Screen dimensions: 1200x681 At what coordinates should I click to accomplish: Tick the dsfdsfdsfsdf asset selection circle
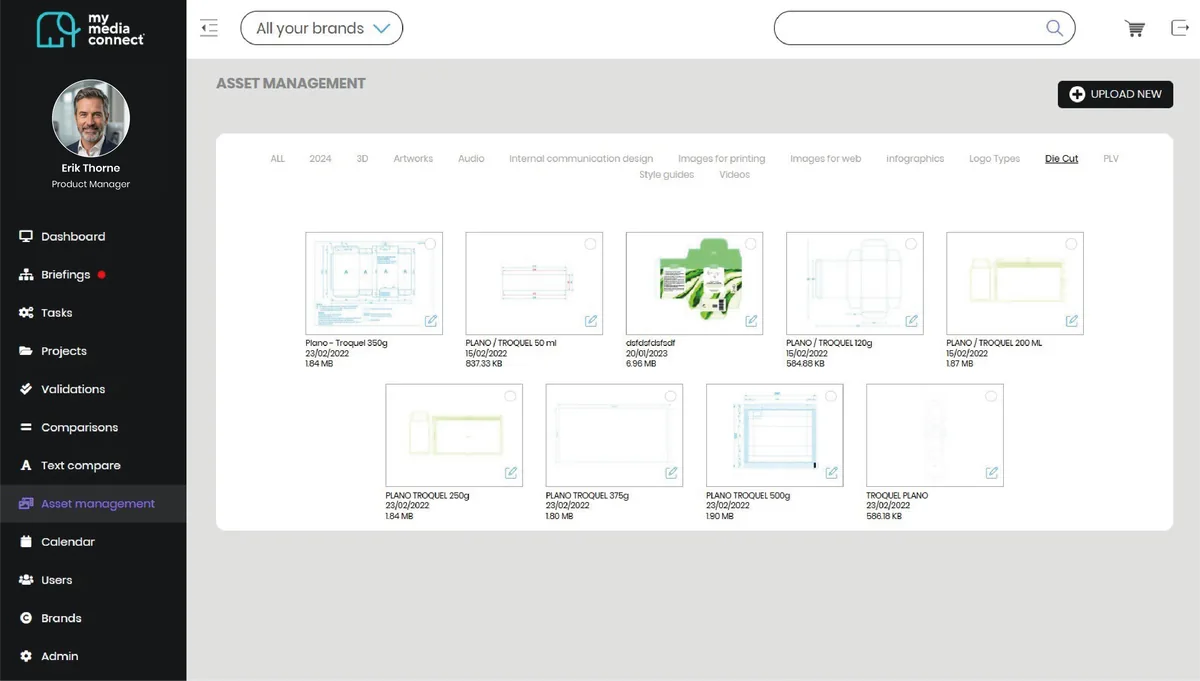750,244
